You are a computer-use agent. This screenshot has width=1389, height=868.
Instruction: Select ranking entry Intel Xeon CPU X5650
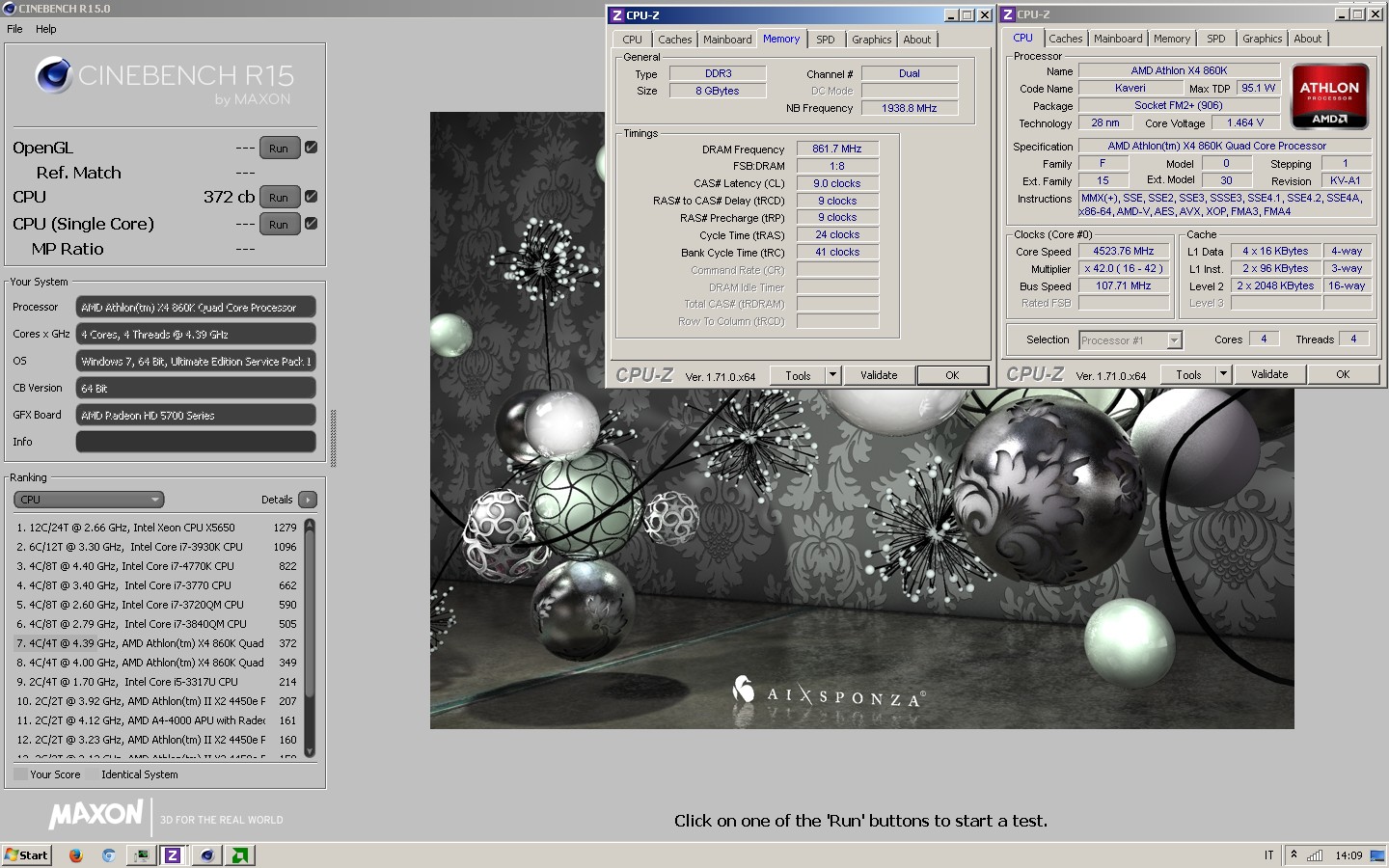tap(157, 528)
